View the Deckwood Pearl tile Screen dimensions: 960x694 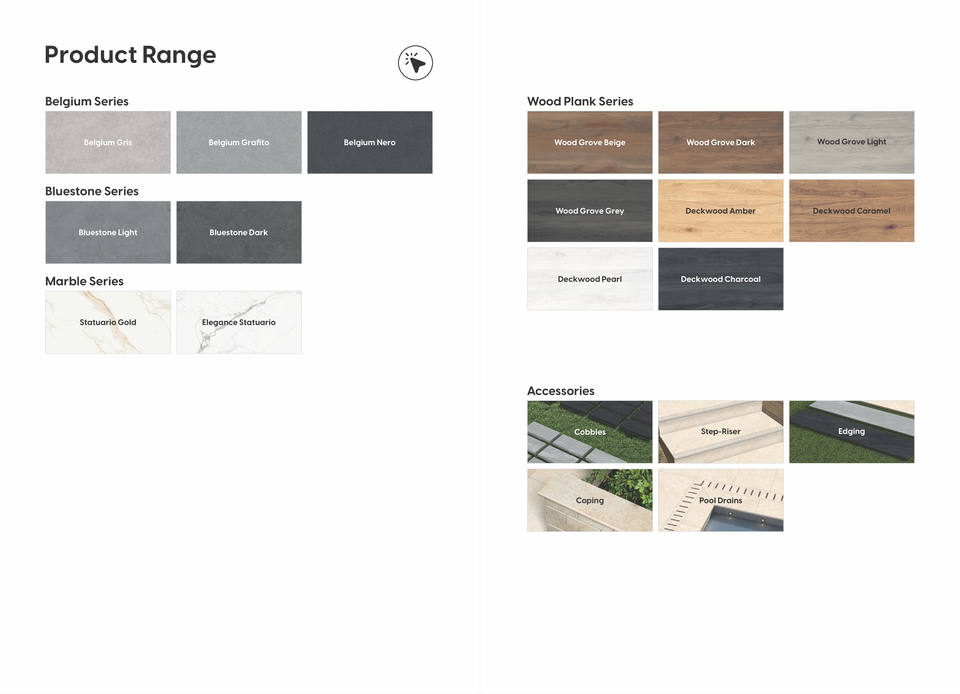(x=590, y=279)
